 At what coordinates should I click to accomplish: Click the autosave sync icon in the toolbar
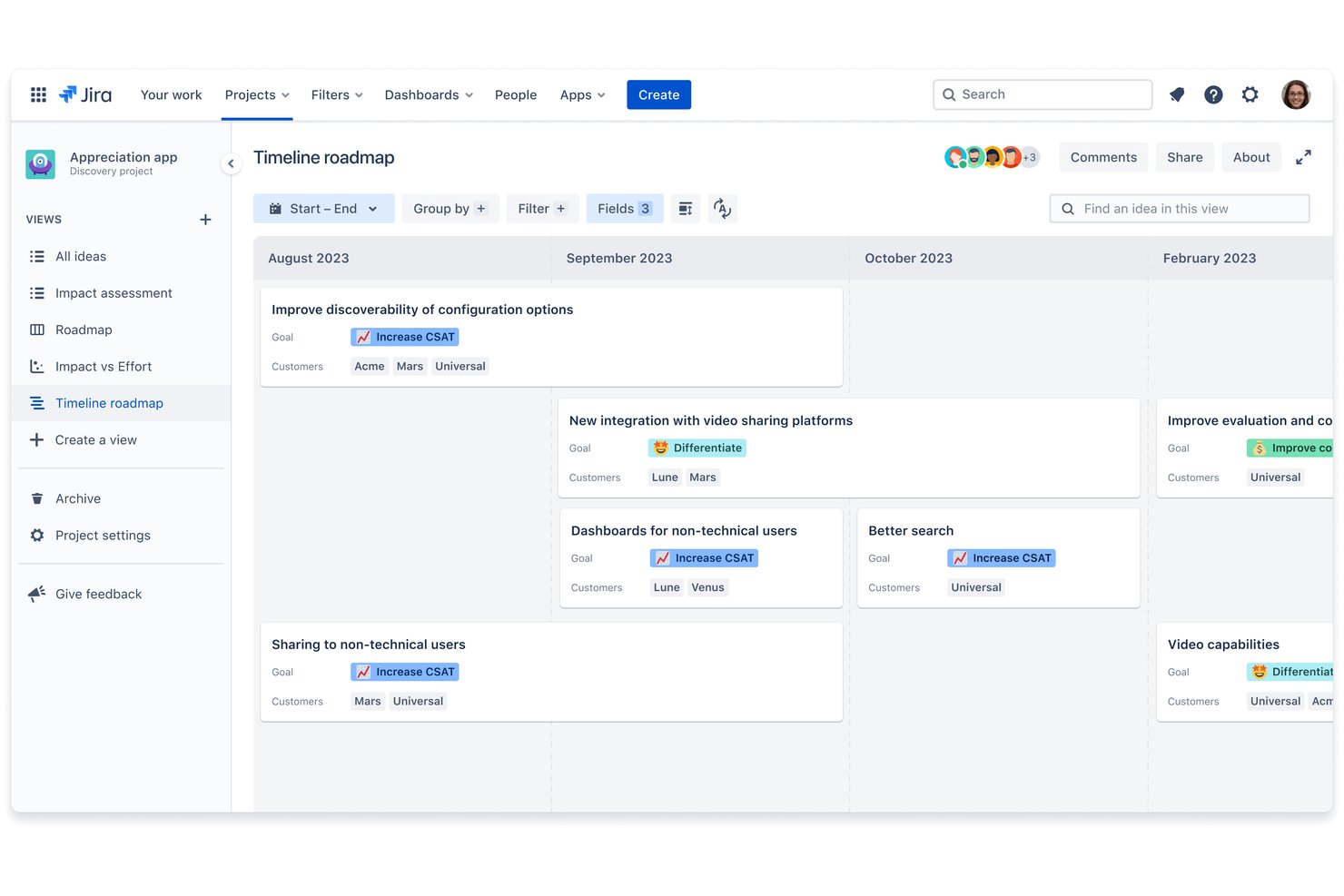pyautogui.click(x=722, y=209)
